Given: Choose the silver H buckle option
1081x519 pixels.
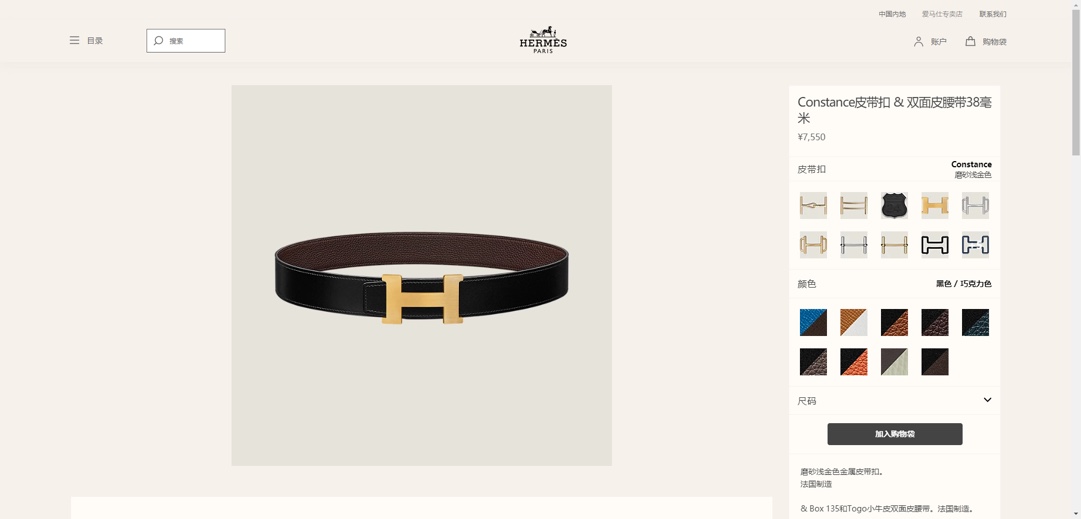Looking at the screenshot, I should click(976, 205).
